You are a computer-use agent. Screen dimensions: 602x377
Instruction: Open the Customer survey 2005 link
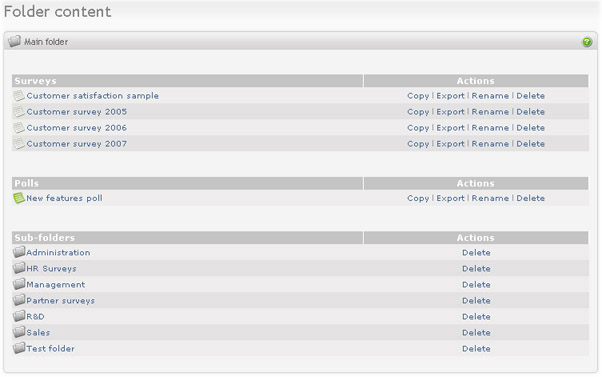[76, 112]
